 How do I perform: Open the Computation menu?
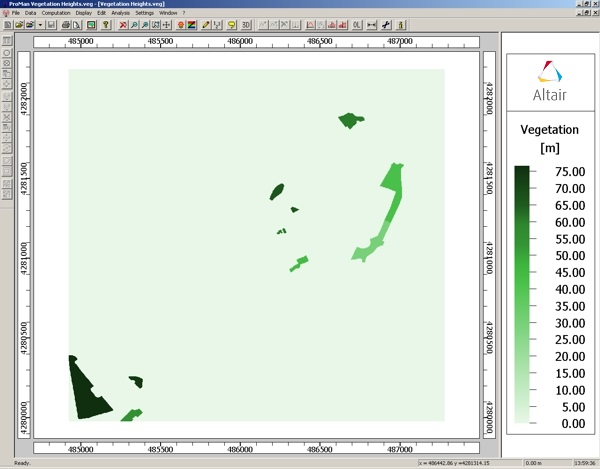[56, 13]
